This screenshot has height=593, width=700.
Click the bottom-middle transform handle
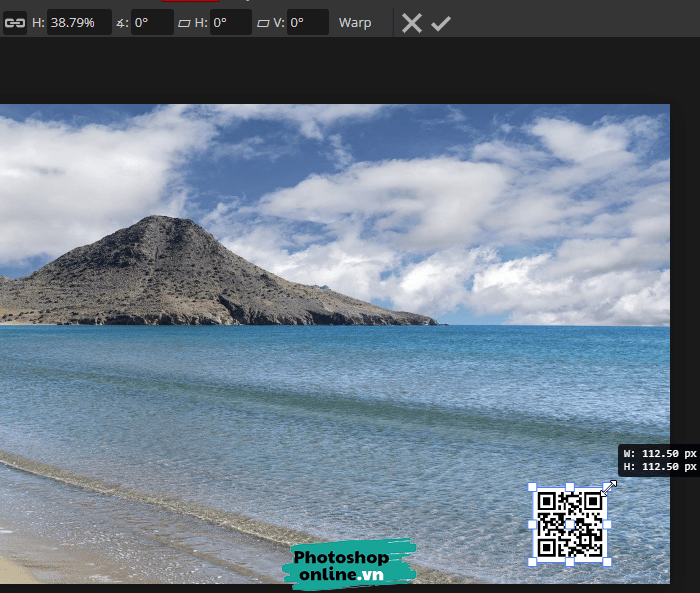tap(570, 561)
